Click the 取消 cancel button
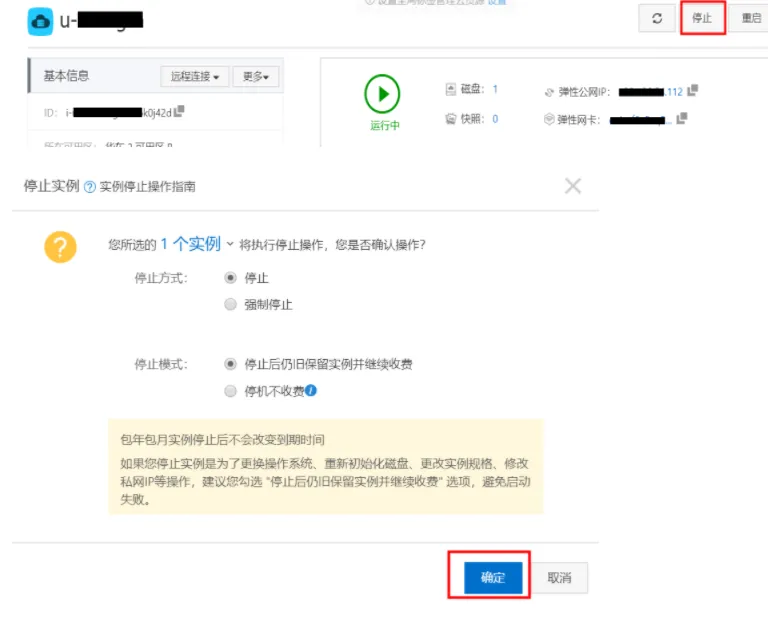 point(559,578)
